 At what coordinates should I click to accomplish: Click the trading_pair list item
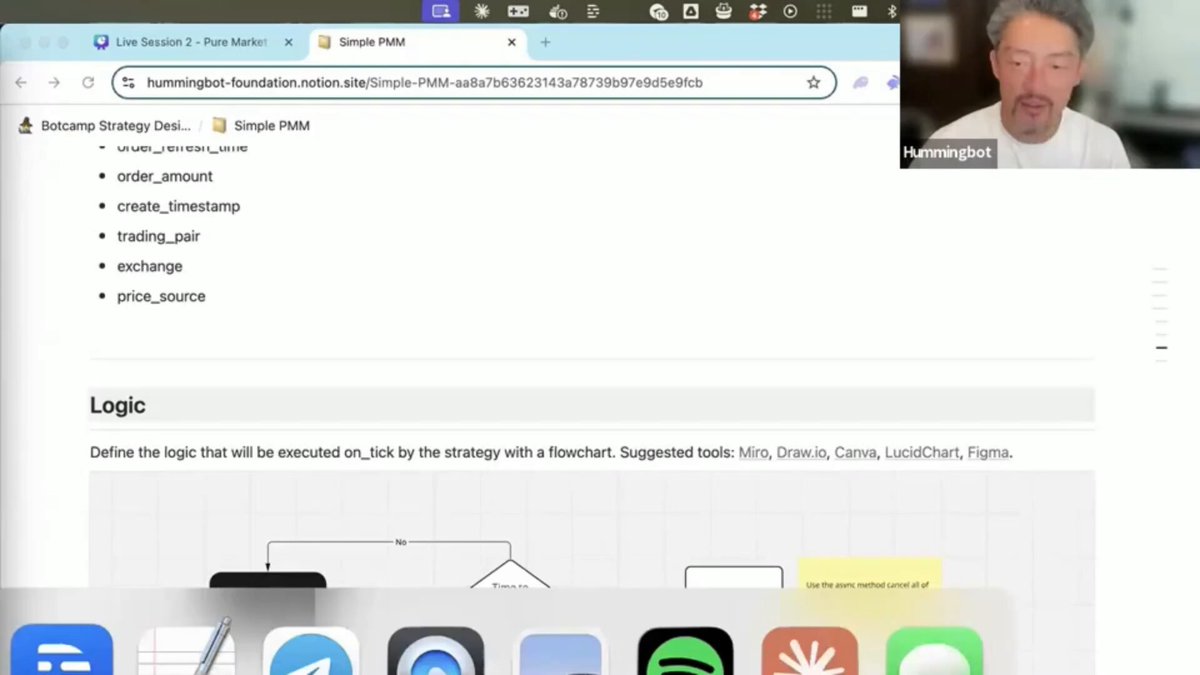coord(158,236)
